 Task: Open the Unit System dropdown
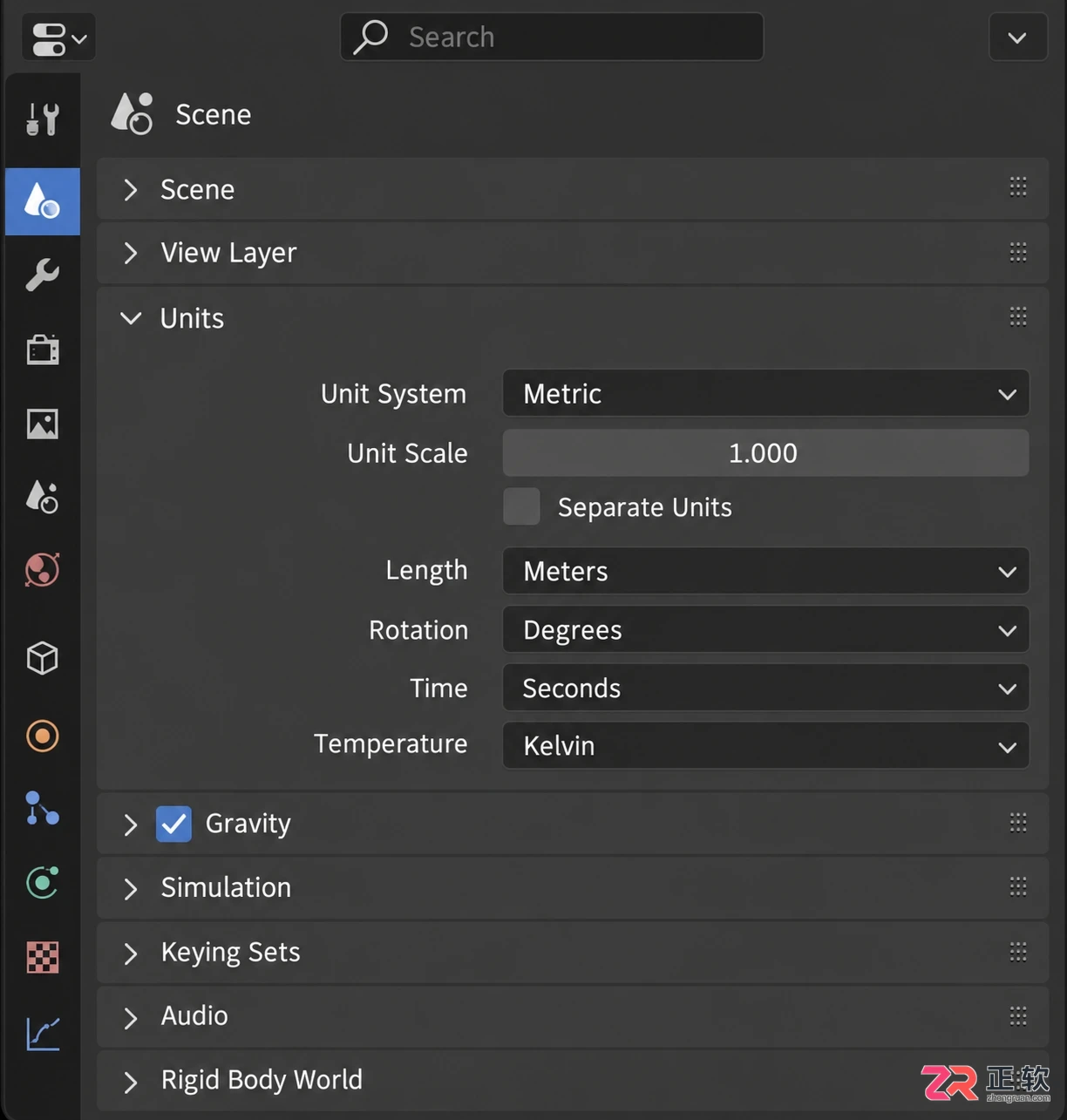pyautogui.click(x=765, y=394)
